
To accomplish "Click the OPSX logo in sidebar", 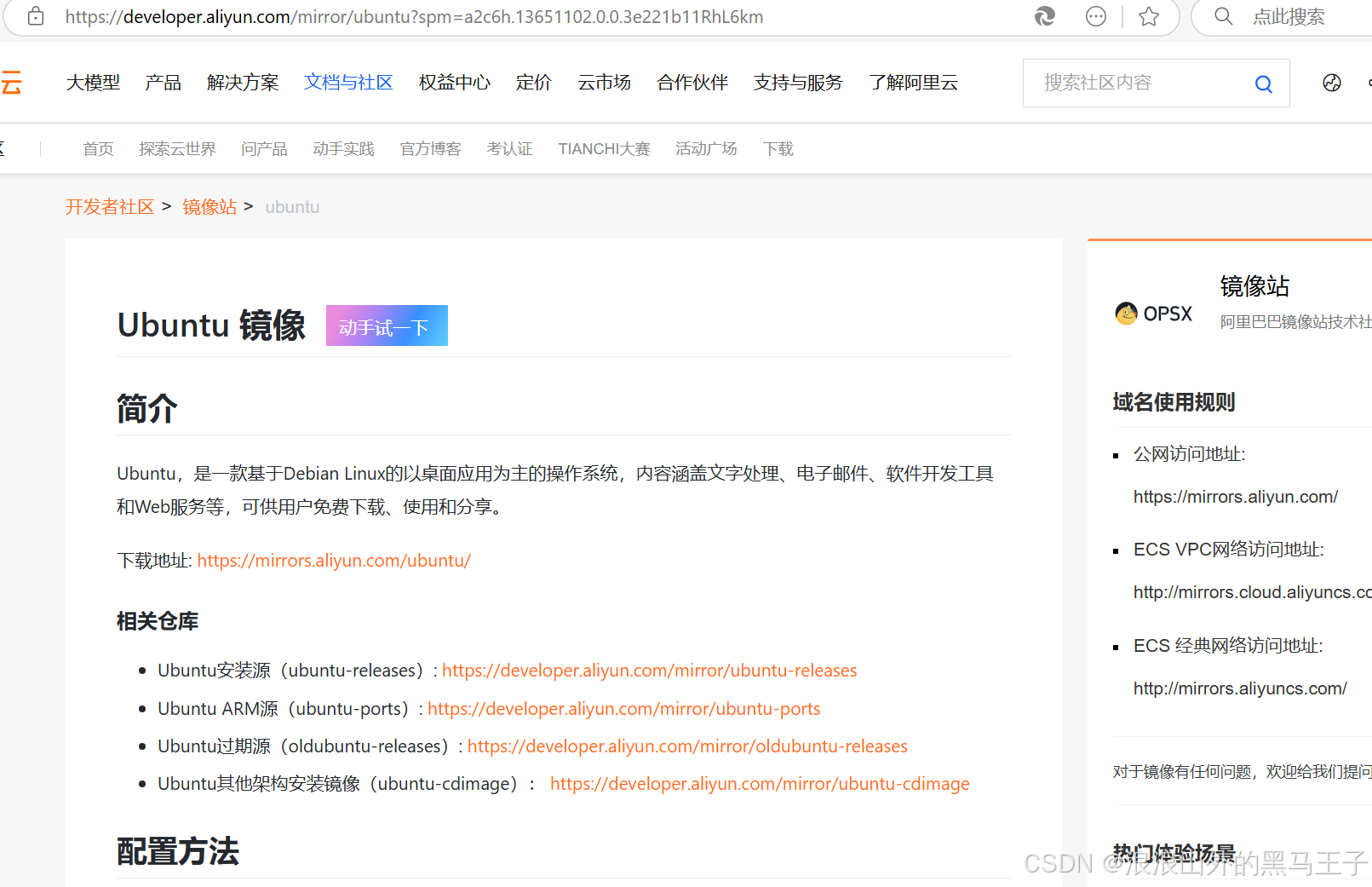I will pos(1154,314).
